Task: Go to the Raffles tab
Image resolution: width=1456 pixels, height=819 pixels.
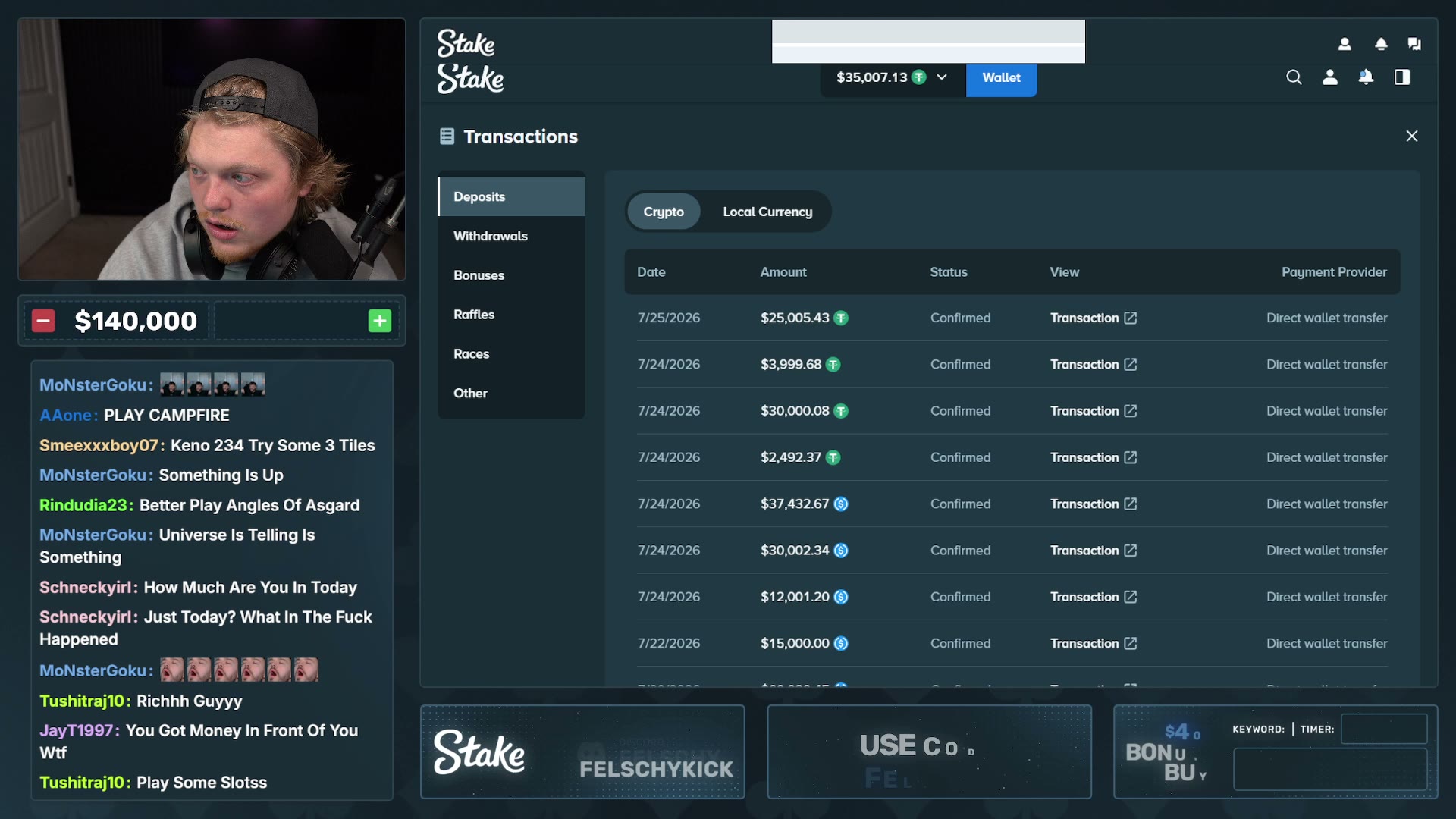Action: (x=511, y=315)
